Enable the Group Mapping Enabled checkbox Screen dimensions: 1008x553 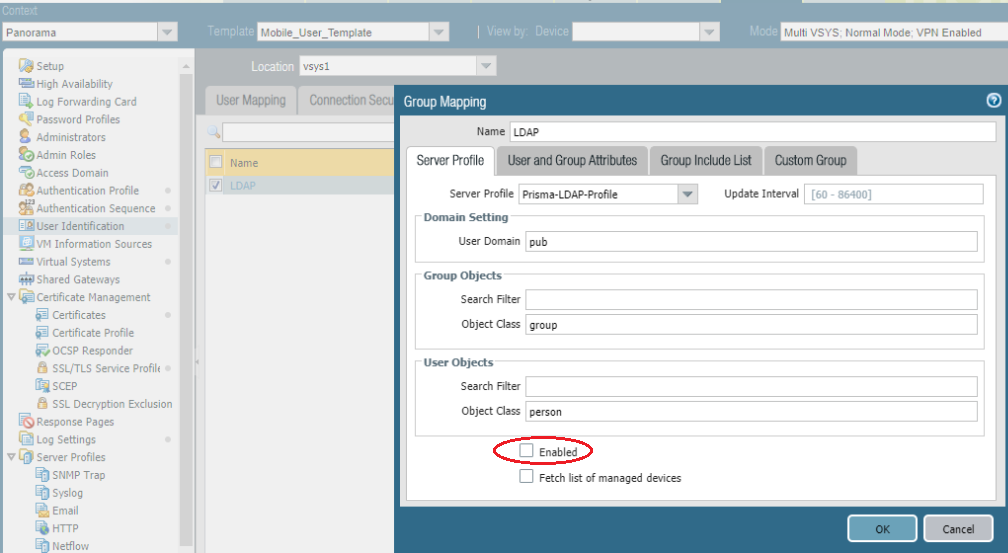(x=526, y=452)
